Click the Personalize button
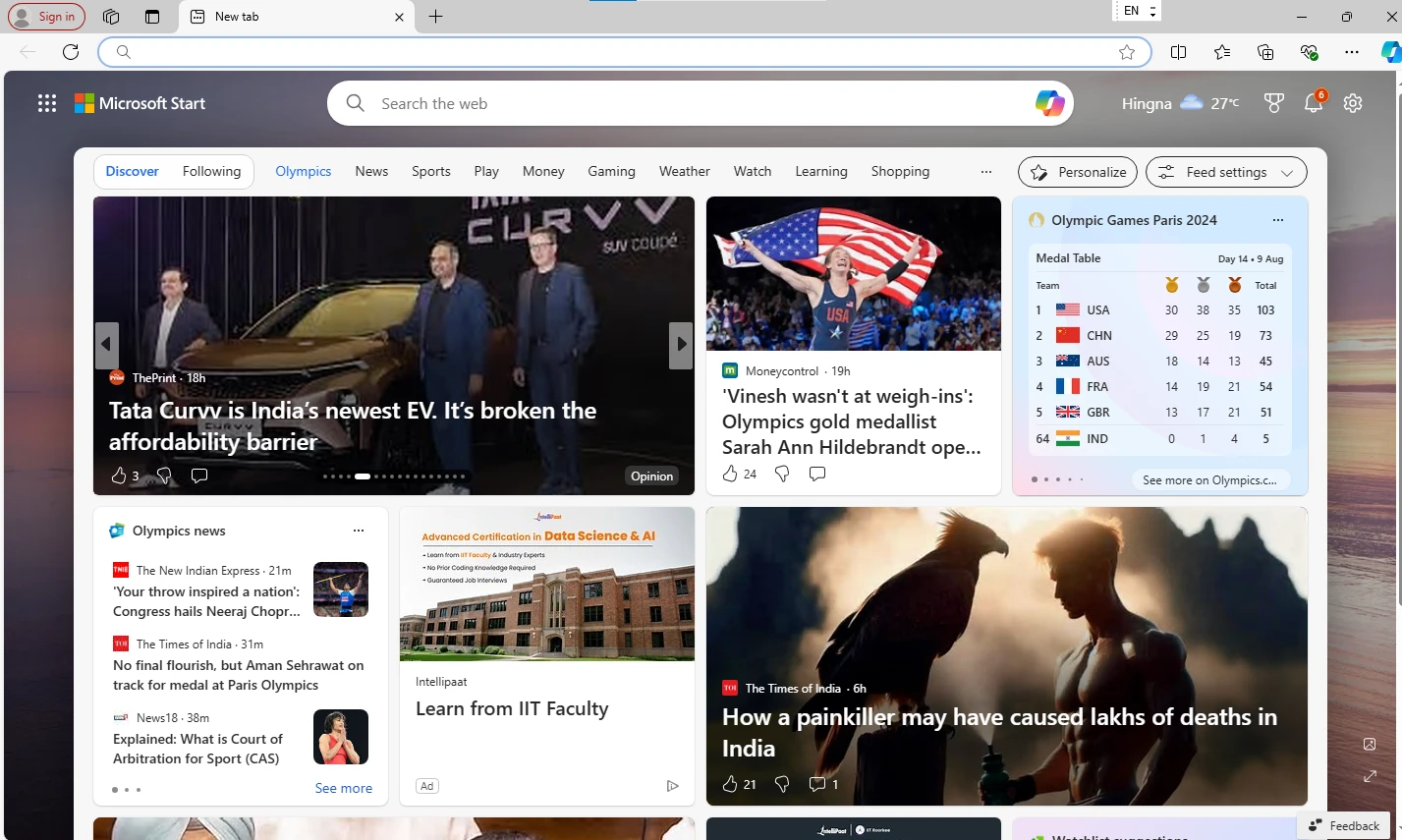 1078,172
